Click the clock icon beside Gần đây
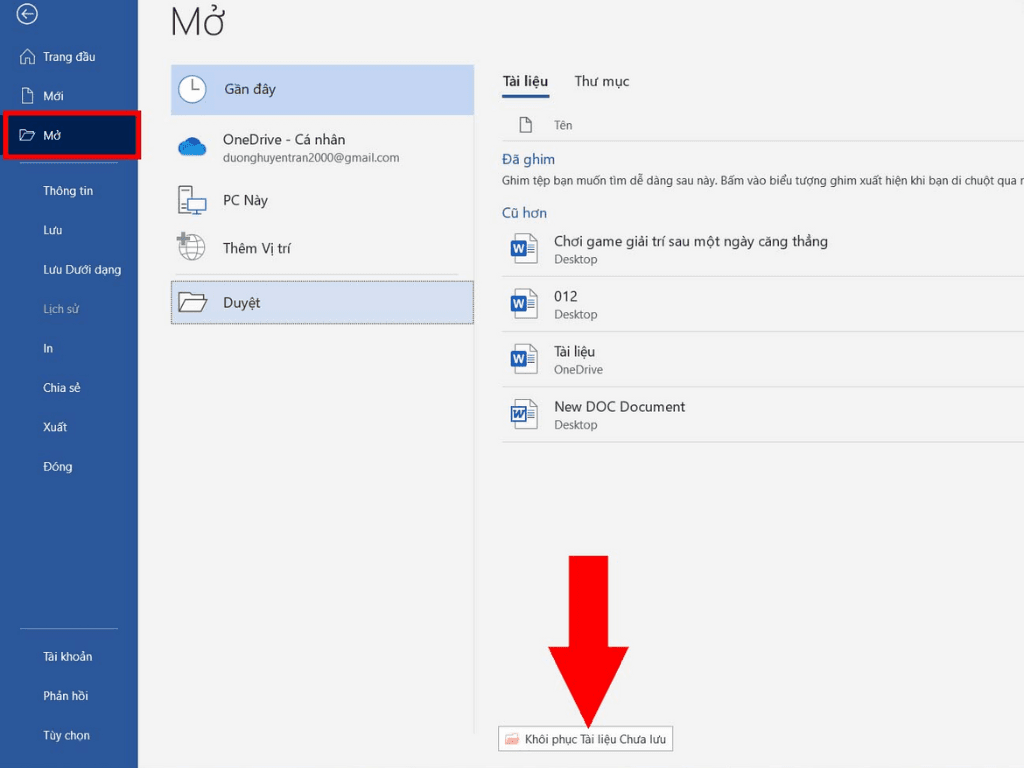This screenshot has height=768, width=1024. pyautogui.click(x=192, y=89)
